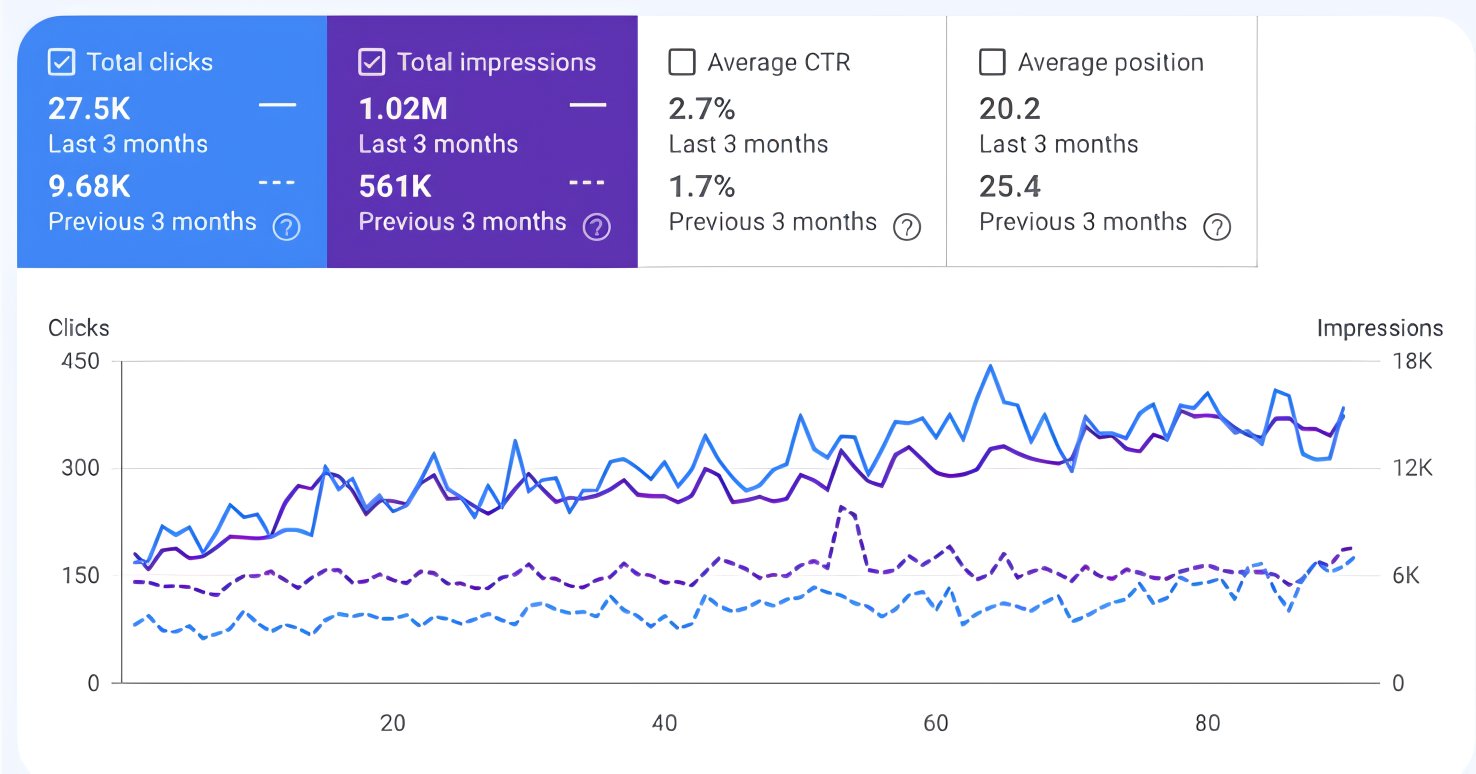Click the clicks peak near day 64
The image size is (1476, 774).
[990, 366]
